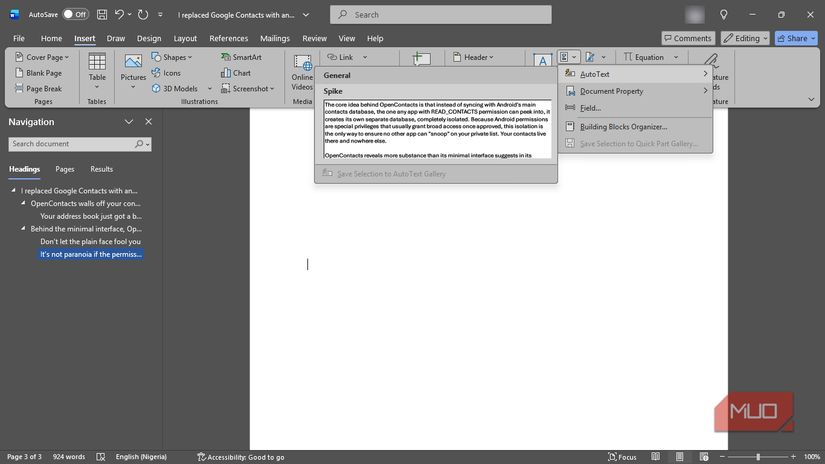
Task: Insert the Spike AutoText preview entry
Action: click(437, 129)
